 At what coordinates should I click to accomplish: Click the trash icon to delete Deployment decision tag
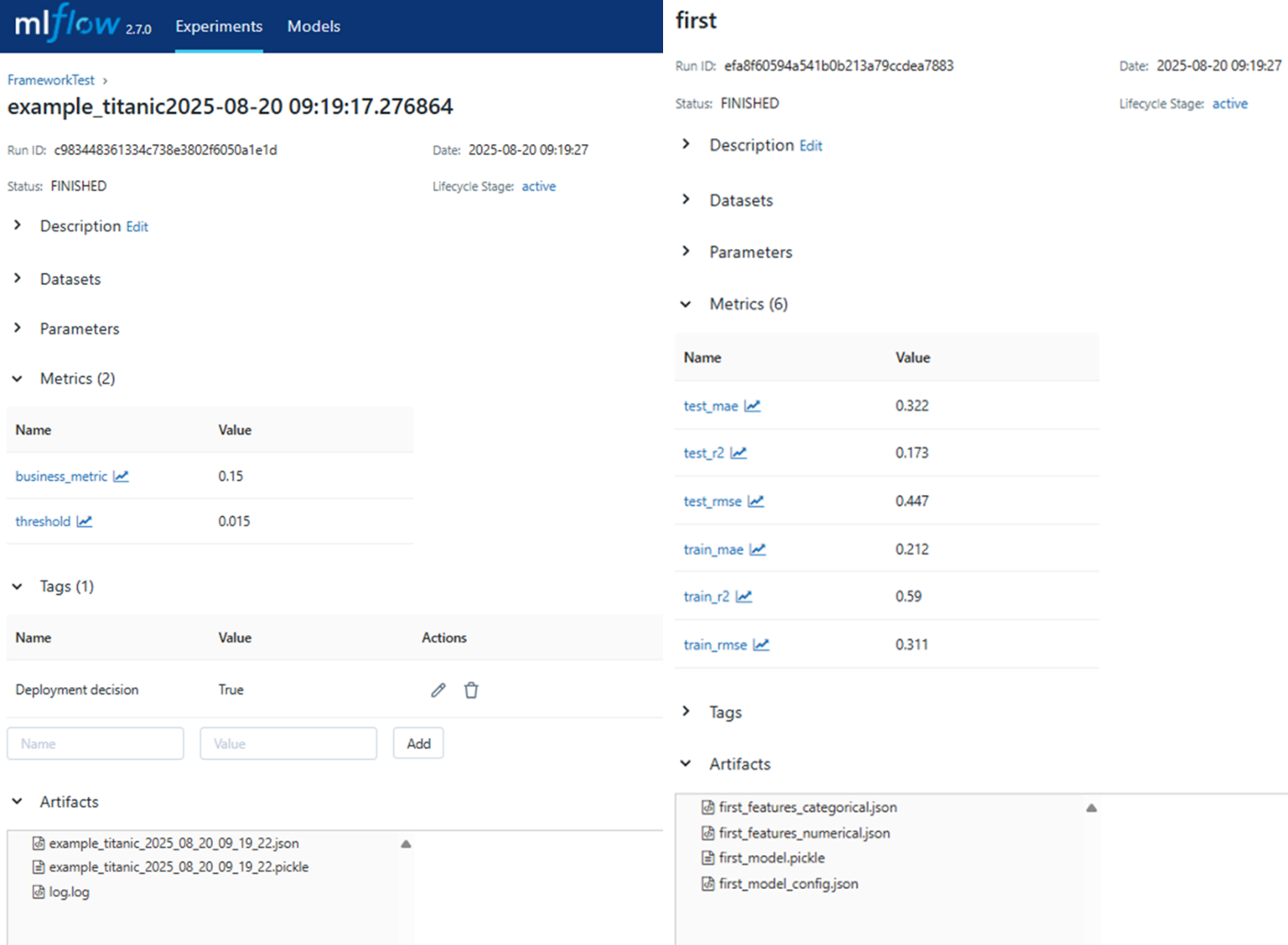(471, 690)
